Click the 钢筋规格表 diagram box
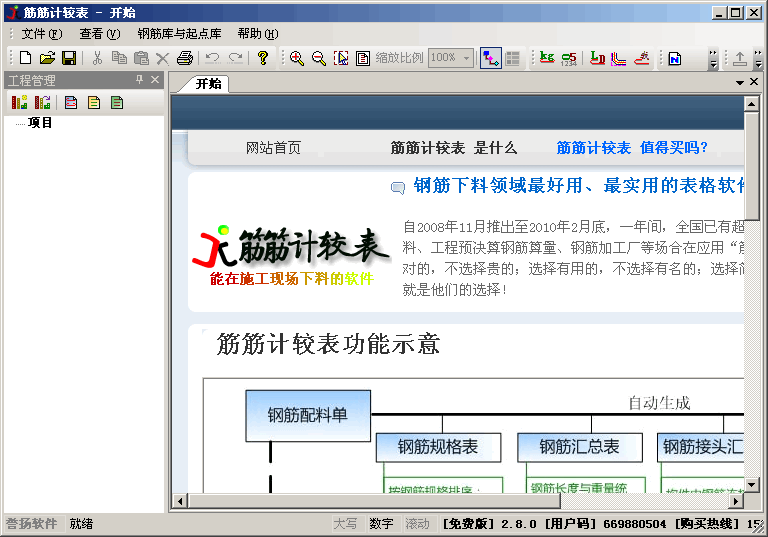Viewport: 768px width, 537px height. [438, 447]
